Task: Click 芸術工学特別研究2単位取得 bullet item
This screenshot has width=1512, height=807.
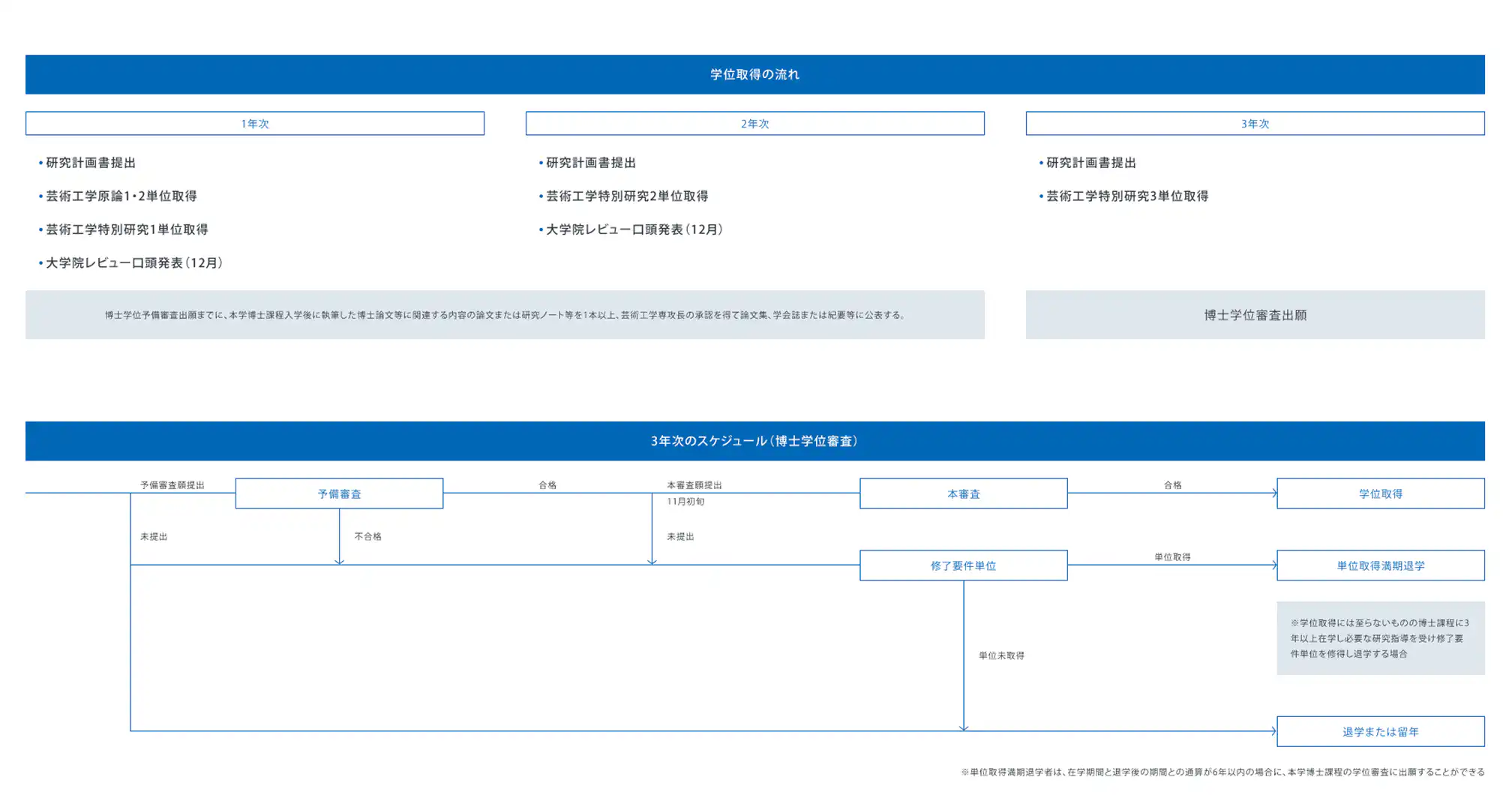Action: [626, 196]
